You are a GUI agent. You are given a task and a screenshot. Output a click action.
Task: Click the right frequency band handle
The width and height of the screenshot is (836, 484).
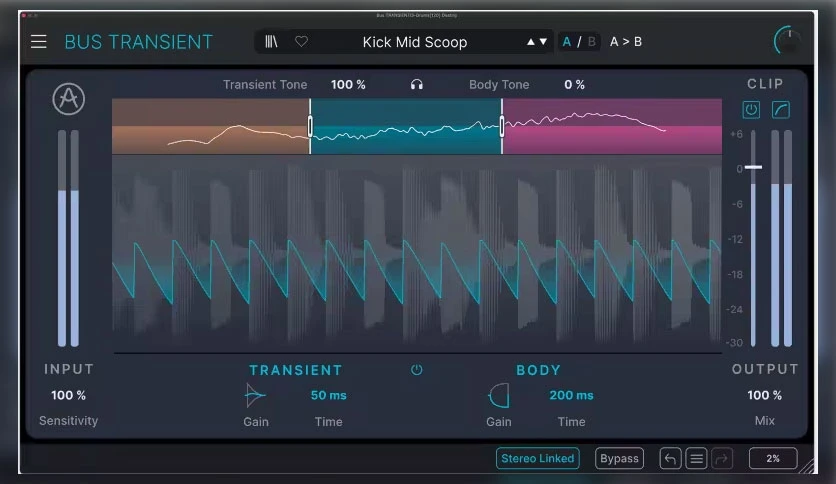(x=502, y=126)
